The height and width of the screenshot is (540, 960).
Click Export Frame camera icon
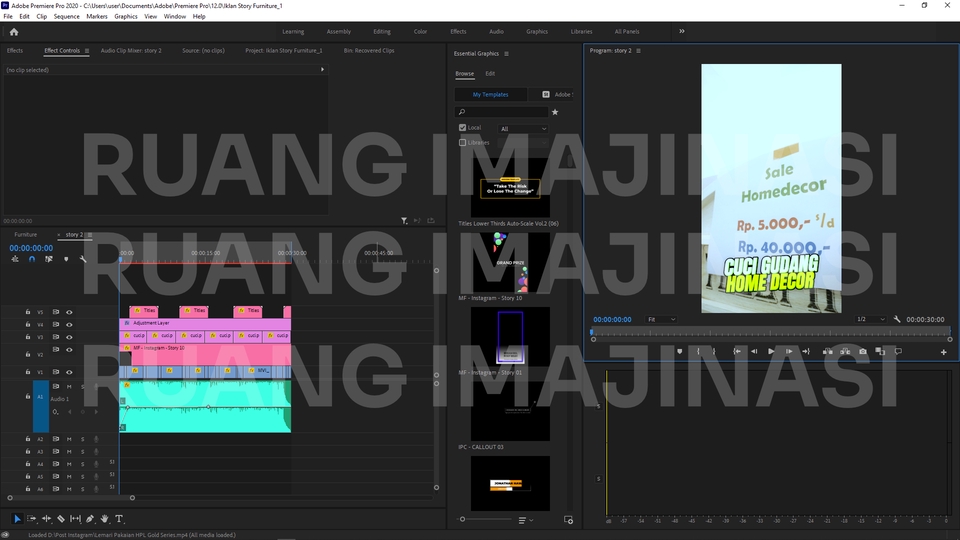[863, 351]
